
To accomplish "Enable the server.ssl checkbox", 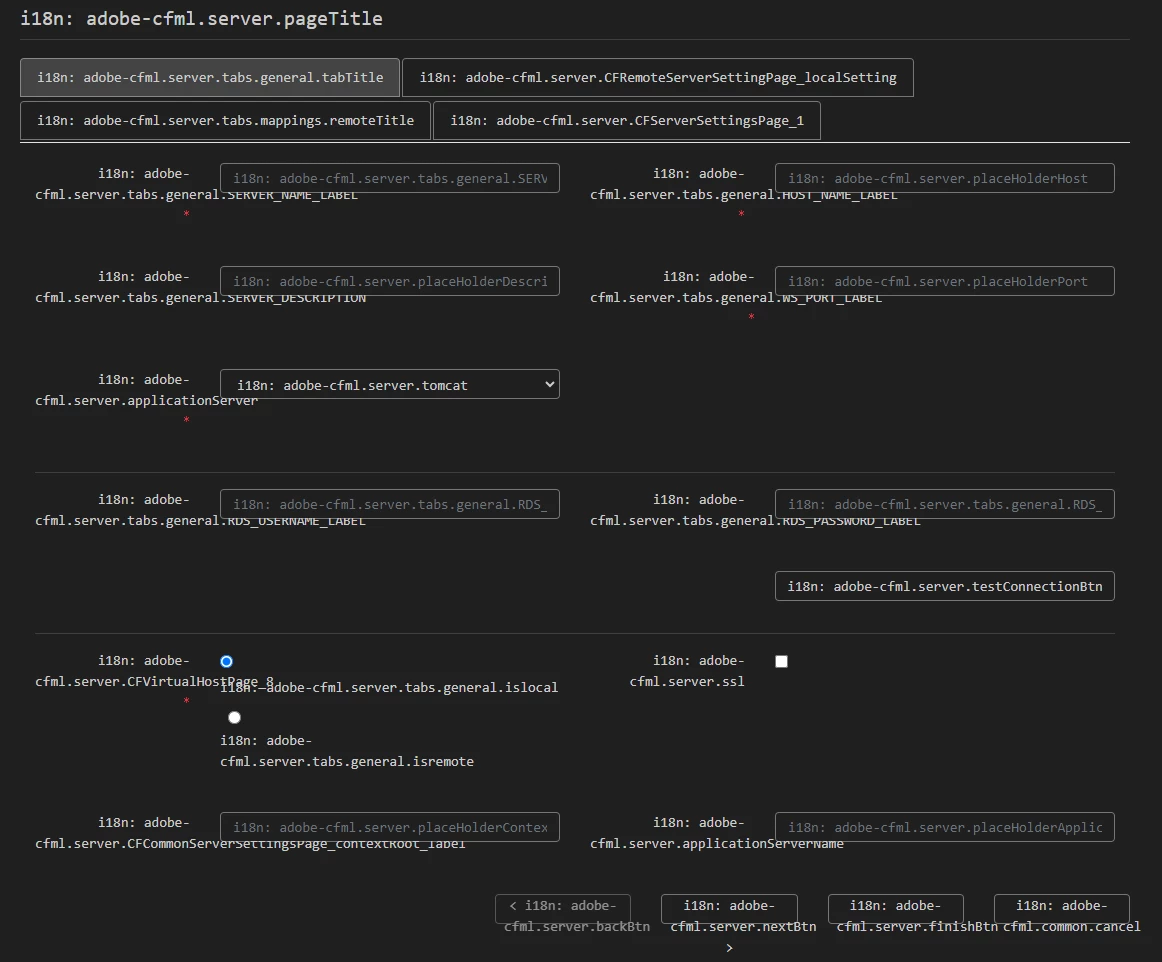I will [x=781, y=661].
